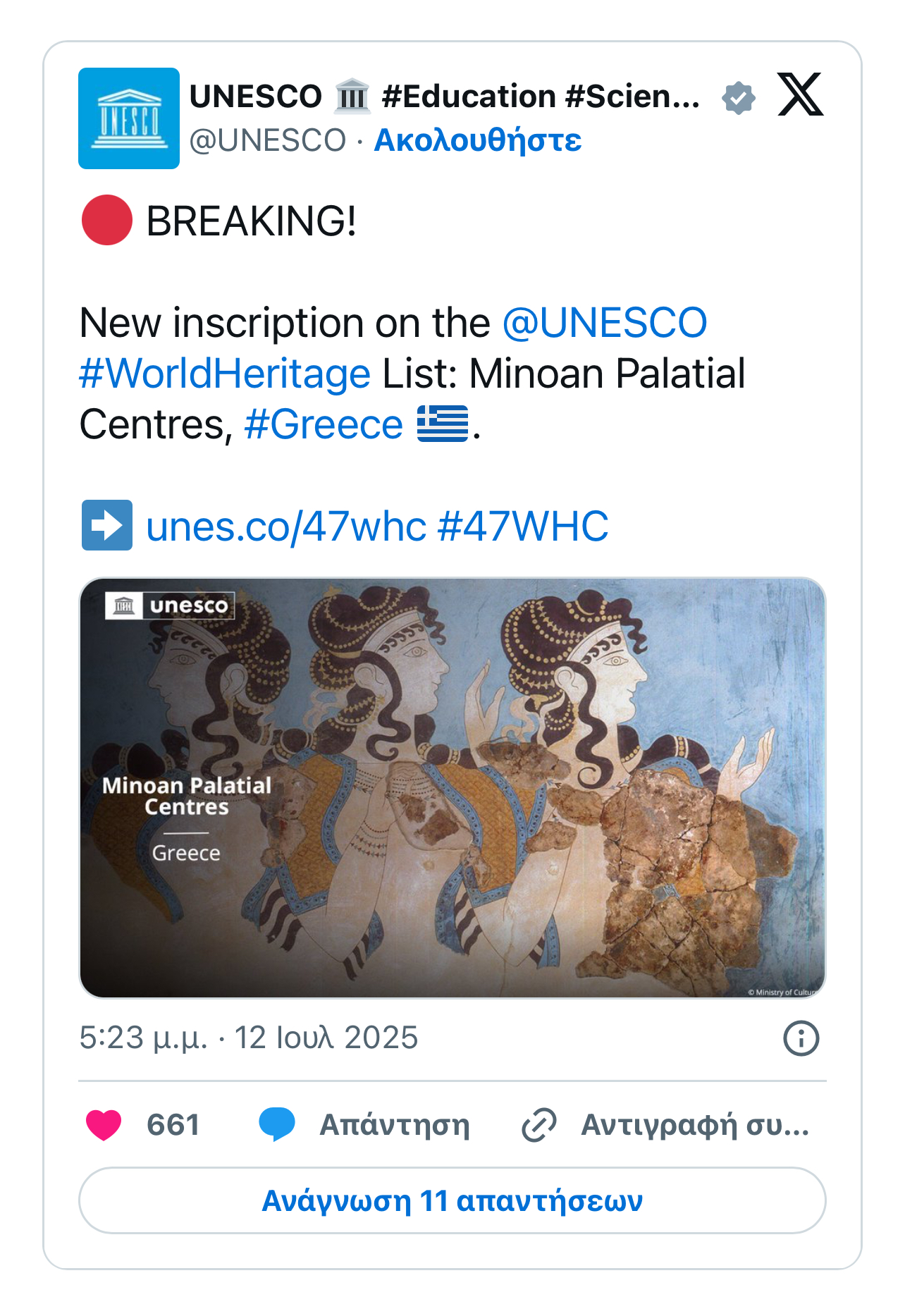Click the Ανάγνωση 11 απαντήσεων button

pos(452,1200)
